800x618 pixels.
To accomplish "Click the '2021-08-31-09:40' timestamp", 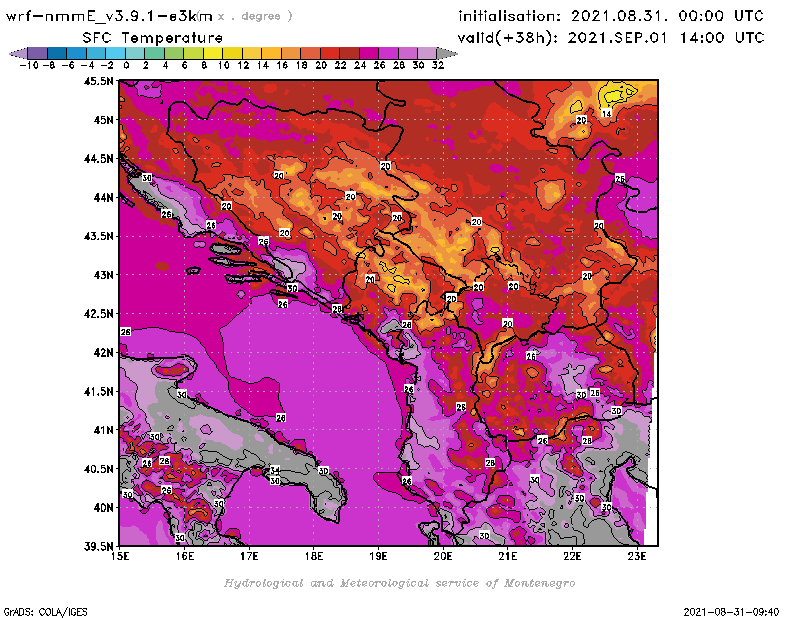I will (x=731, y=612).
